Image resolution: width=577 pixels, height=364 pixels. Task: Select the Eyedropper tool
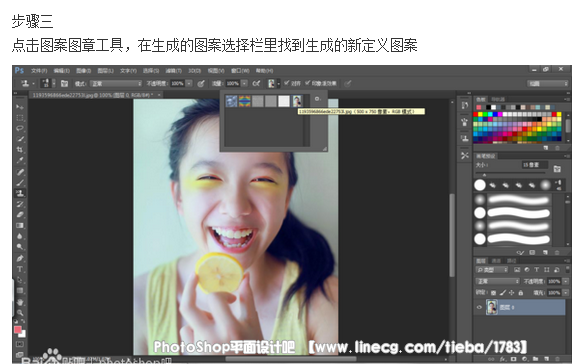[x=20, y=160]
